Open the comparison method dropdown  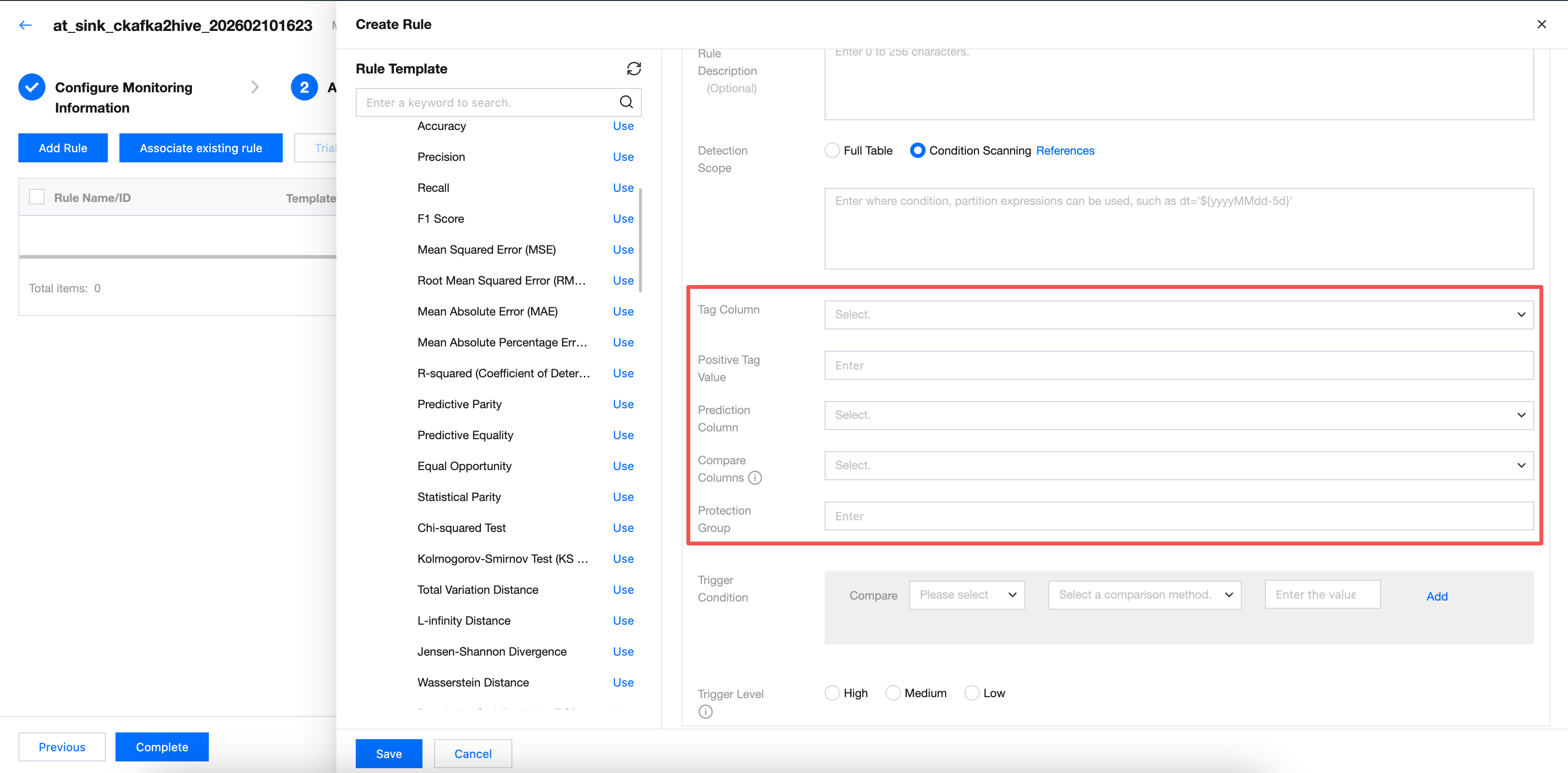1145,595
